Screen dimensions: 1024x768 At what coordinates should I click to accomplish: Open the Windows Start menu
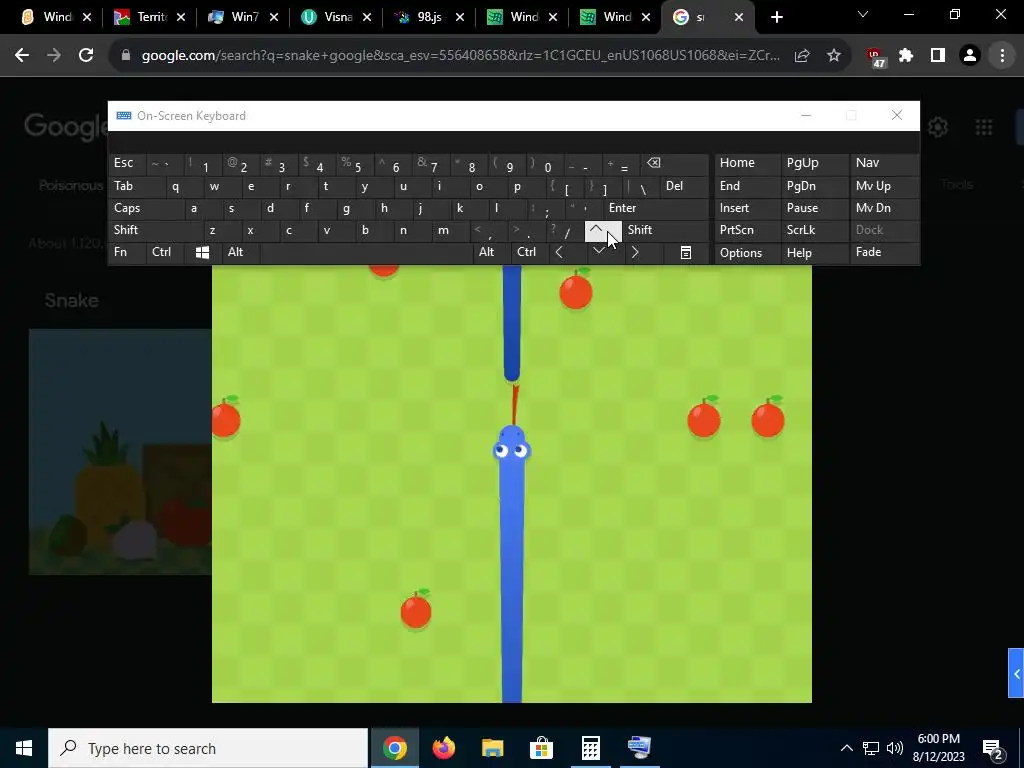[24, 748]
